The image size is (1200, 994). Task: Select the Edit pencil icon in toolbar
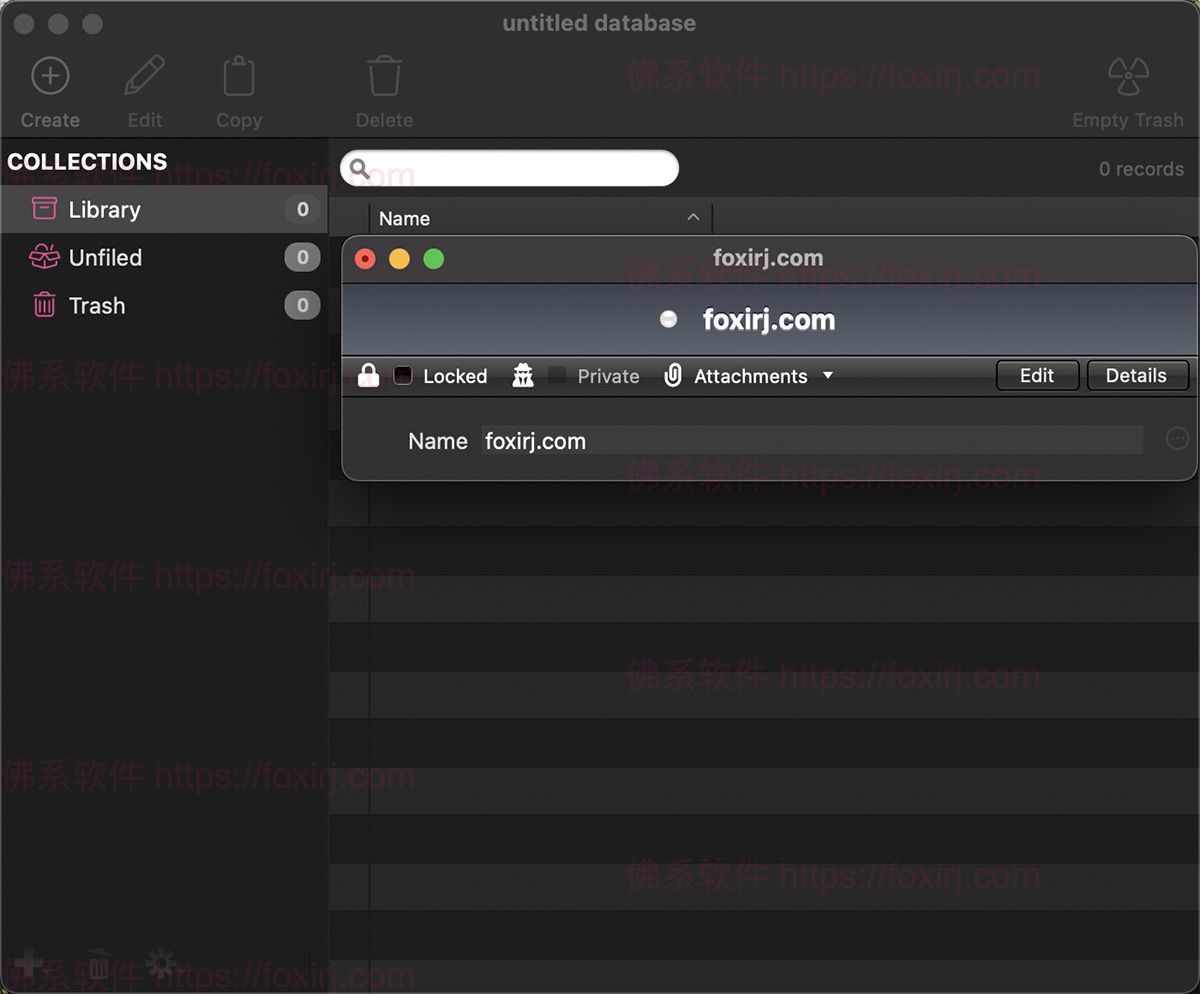(x=144, y=75)
